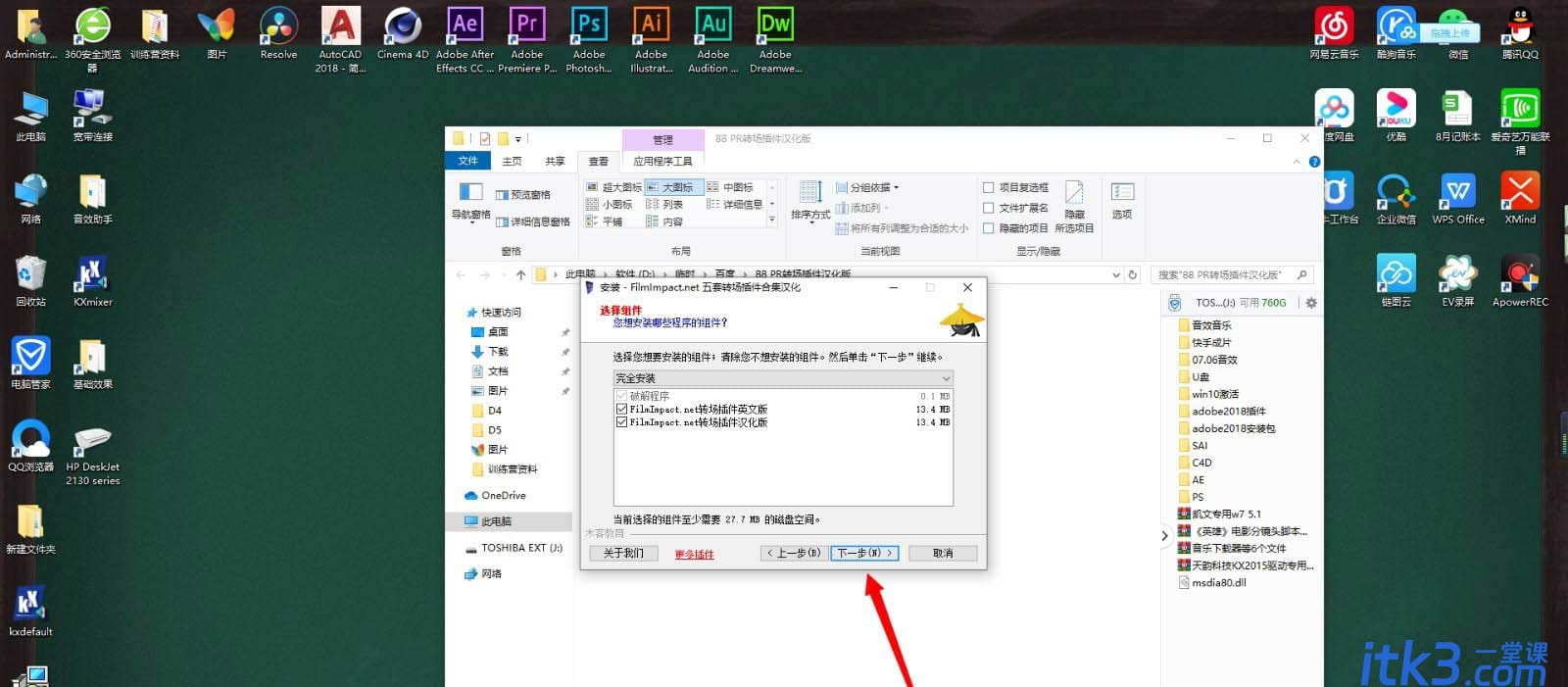Open Adobe Premiere Pro desktop icon
Viewport: 1568px width, 687px height.
point(527,39)
